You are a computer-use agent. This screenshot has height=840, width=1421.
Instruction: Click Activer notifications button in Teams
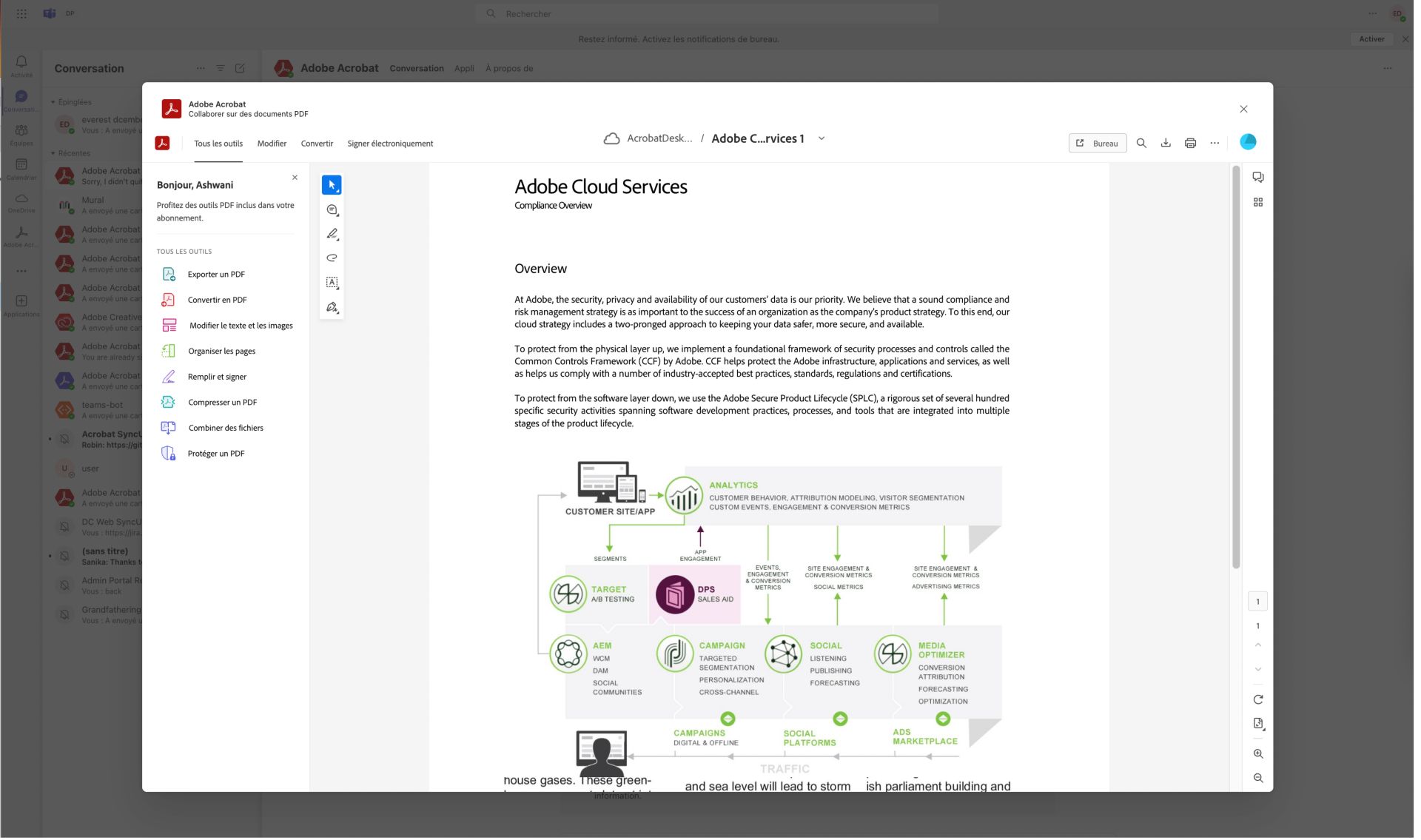(1371, 39)
